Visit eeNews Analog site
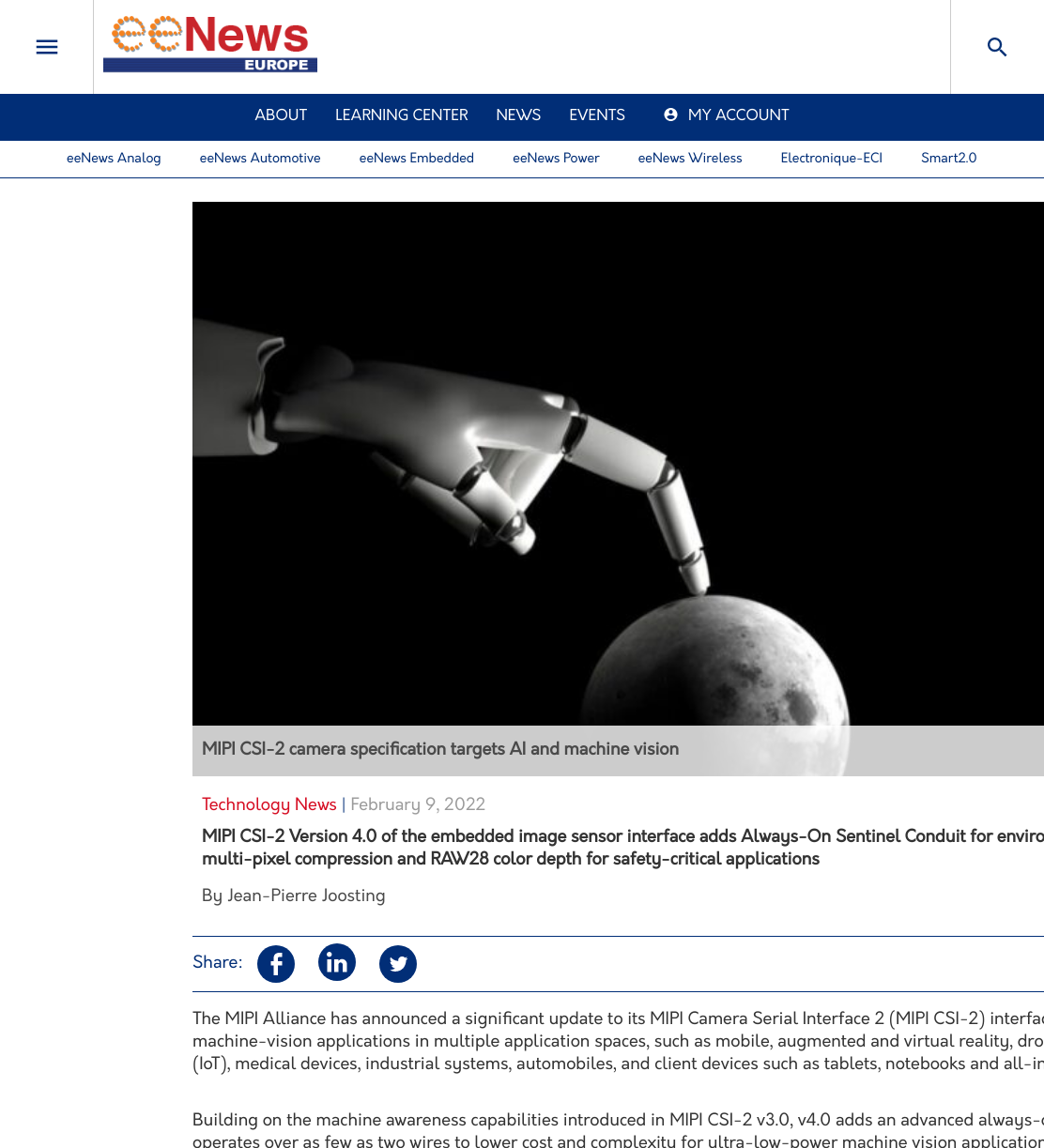This screenshot has height=1148, width=1044. [x=114, y=158]
